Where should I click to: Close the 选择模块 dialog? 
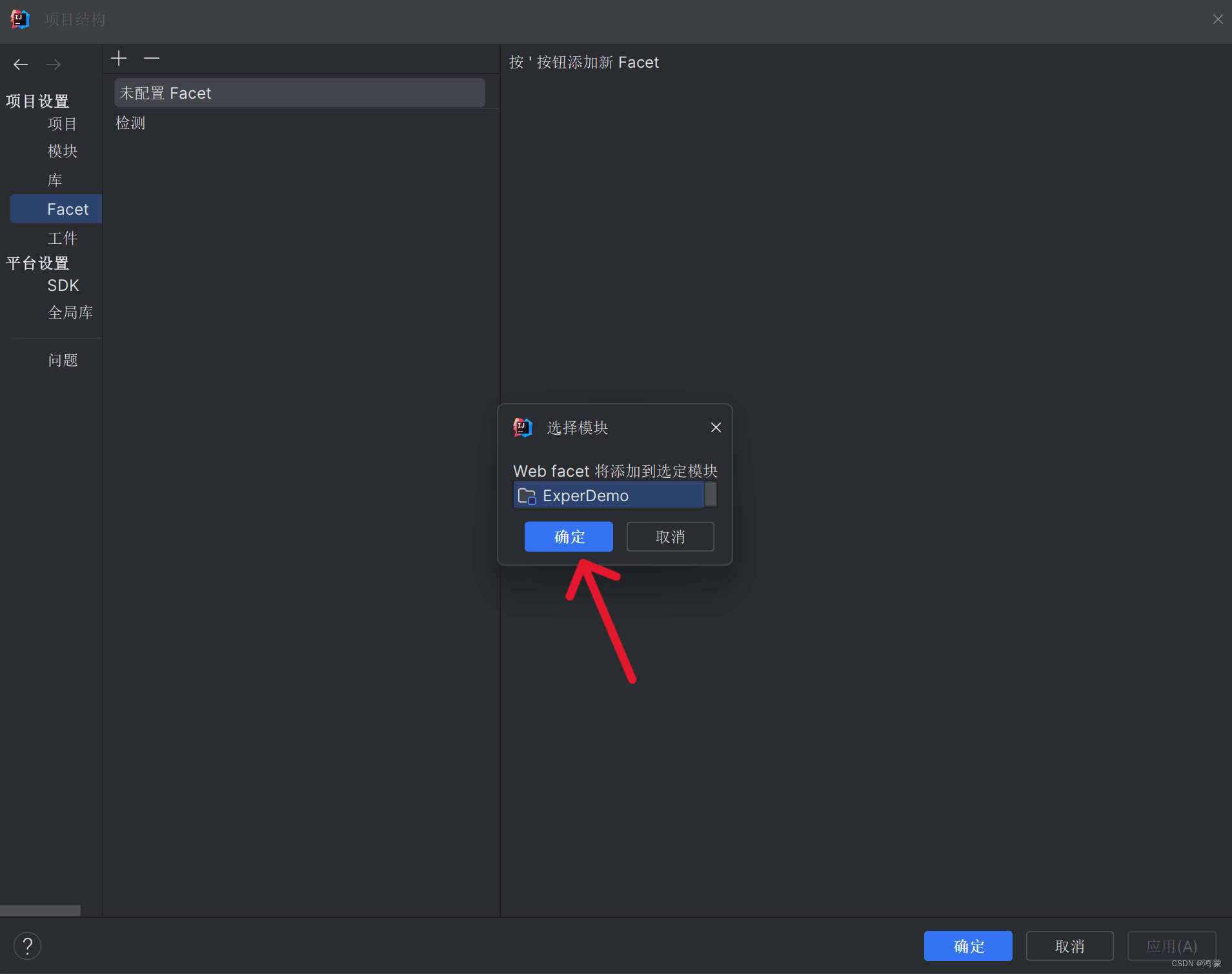[716, 428]
